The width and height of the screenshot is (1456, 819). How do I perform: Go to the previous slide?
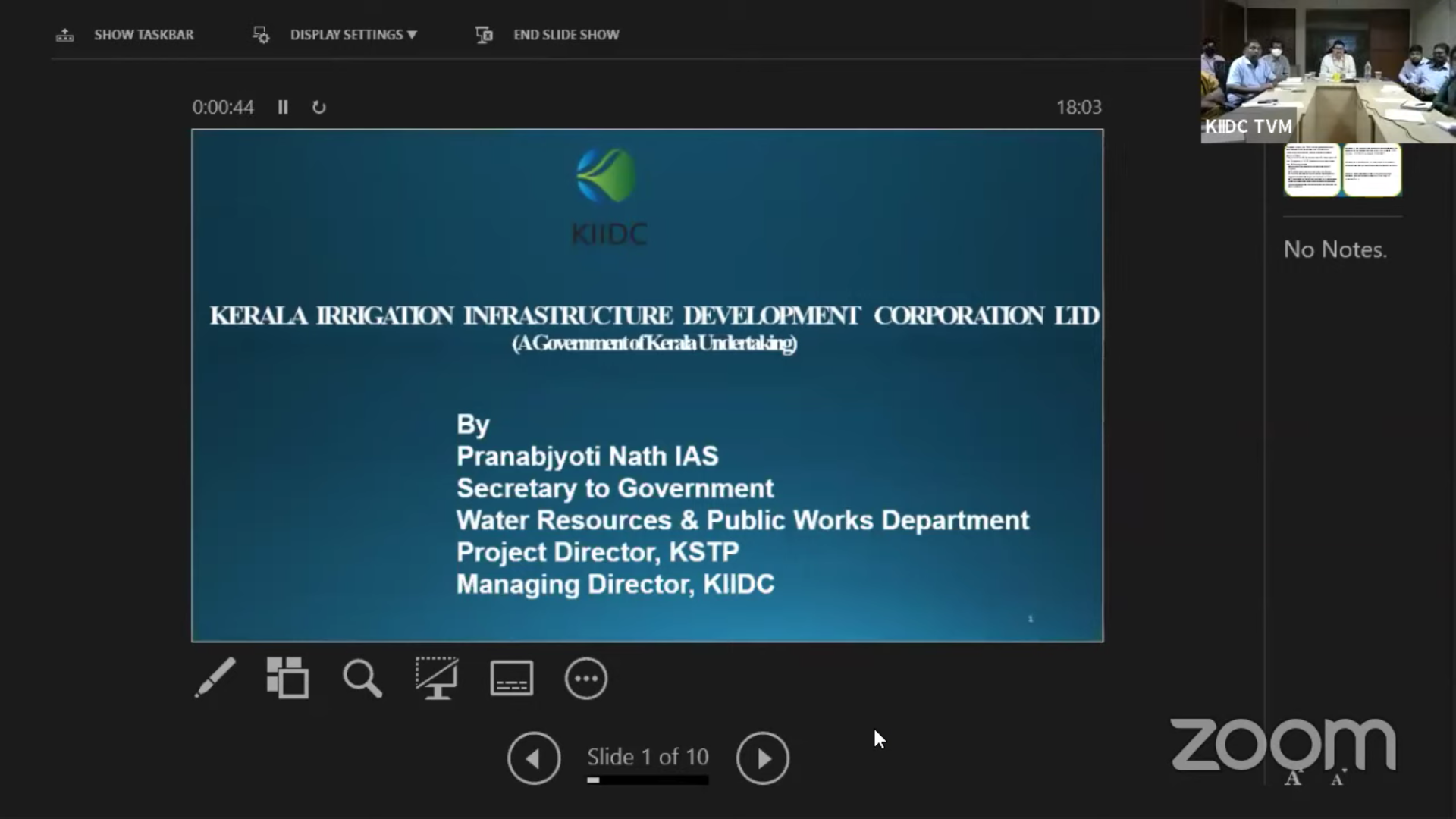(534, 758)
